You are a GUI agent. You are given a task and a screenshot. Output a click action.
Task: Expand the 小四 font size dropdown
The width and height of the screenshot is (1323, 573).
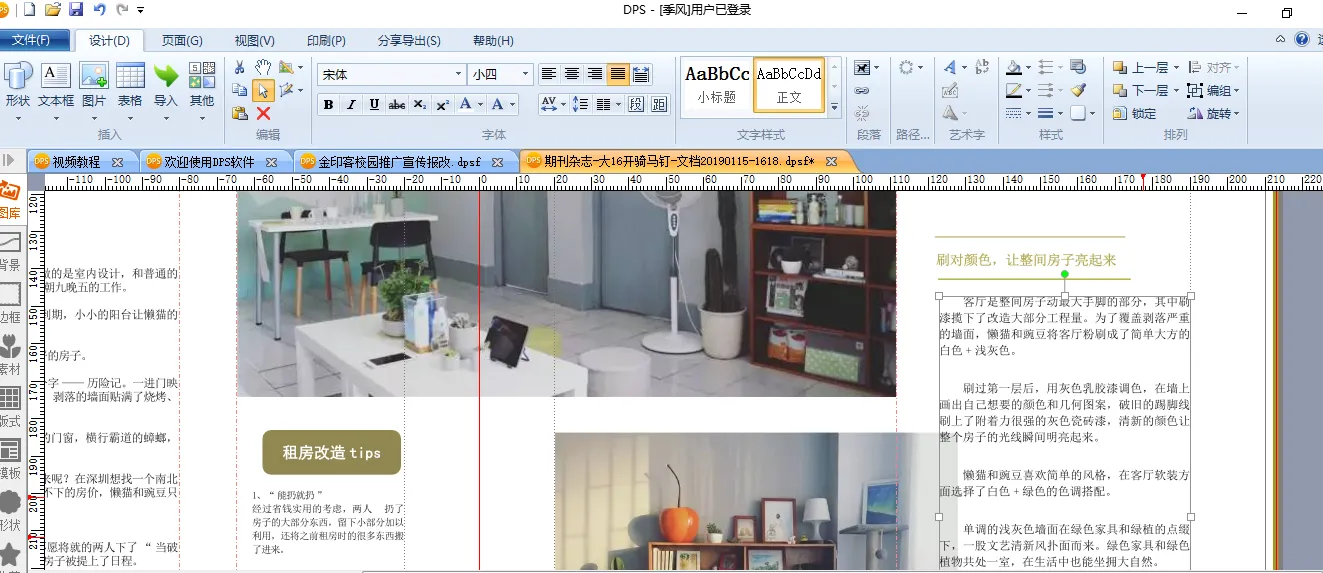click(x=526, y=74)
